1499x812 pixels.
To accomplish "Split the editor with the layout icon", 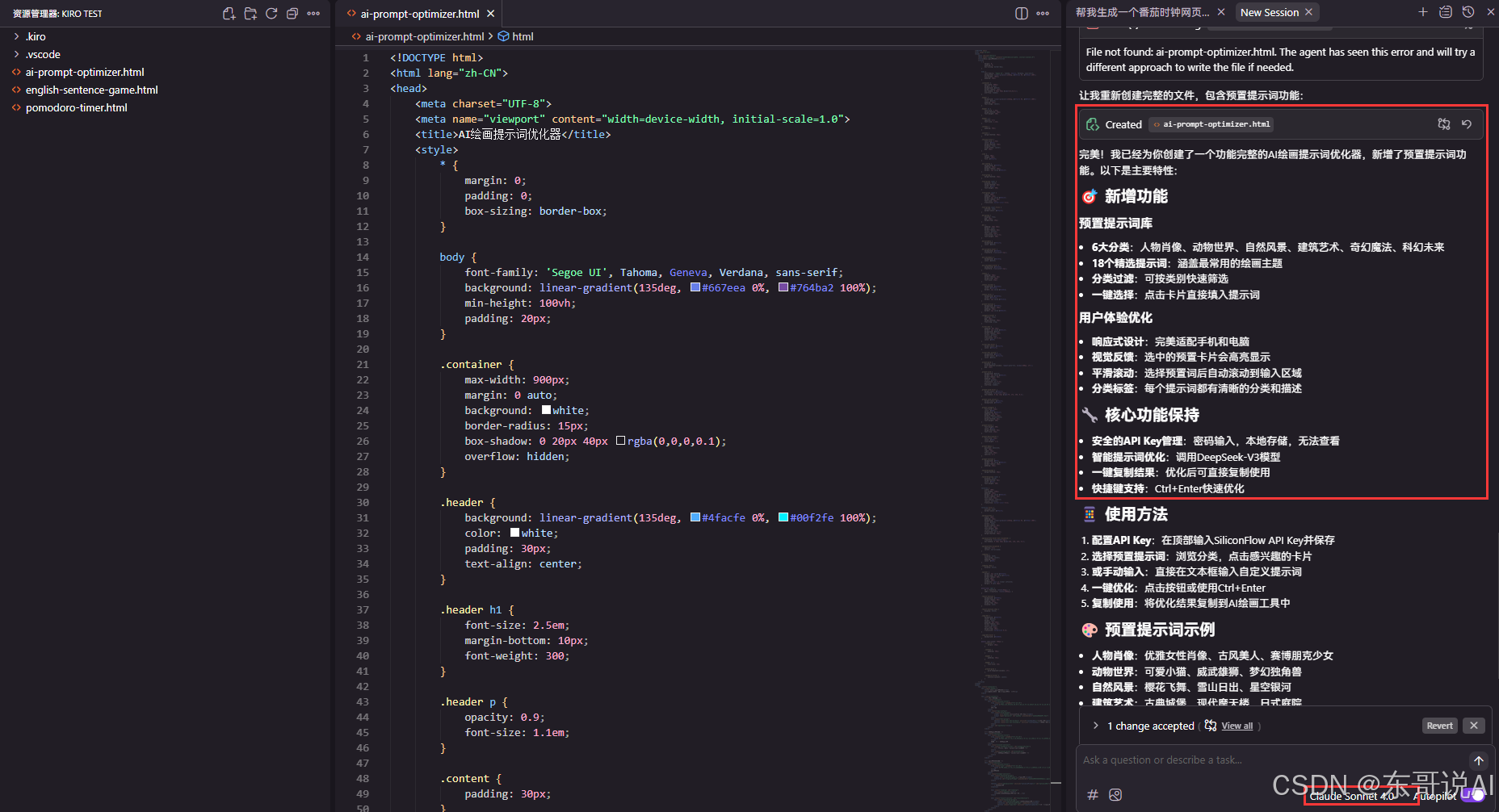I will 1022,14.
